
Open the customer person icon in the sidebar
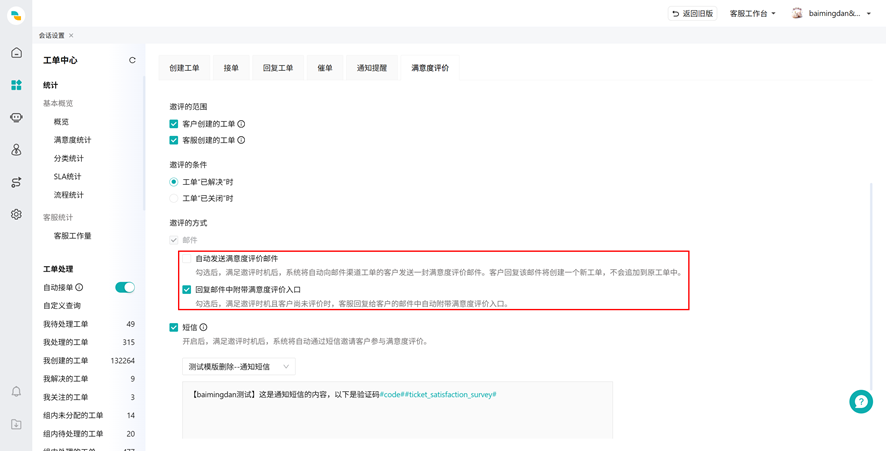click(x=16, y=150)
